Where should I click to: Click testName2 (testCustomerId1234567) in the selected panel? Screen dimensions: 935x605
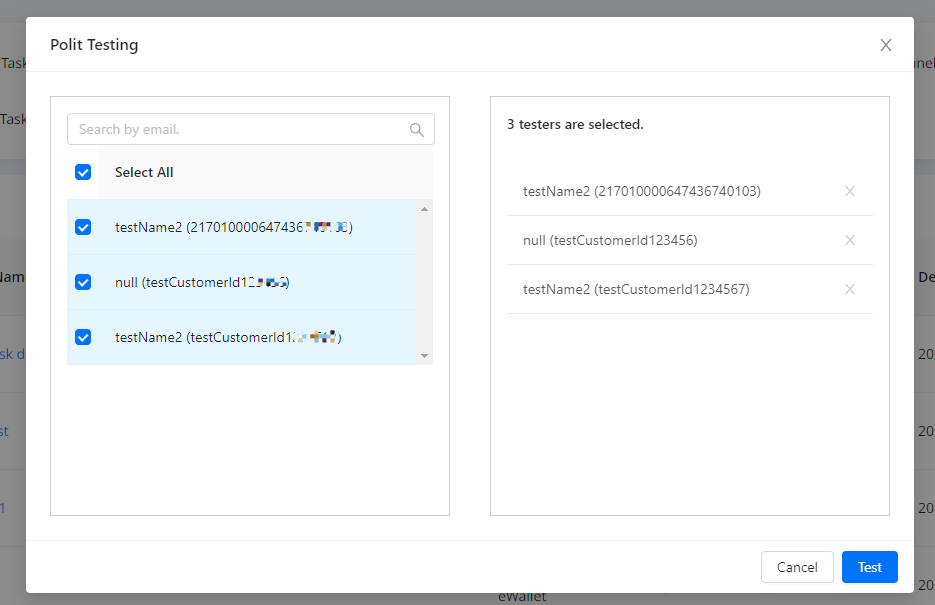636,289
